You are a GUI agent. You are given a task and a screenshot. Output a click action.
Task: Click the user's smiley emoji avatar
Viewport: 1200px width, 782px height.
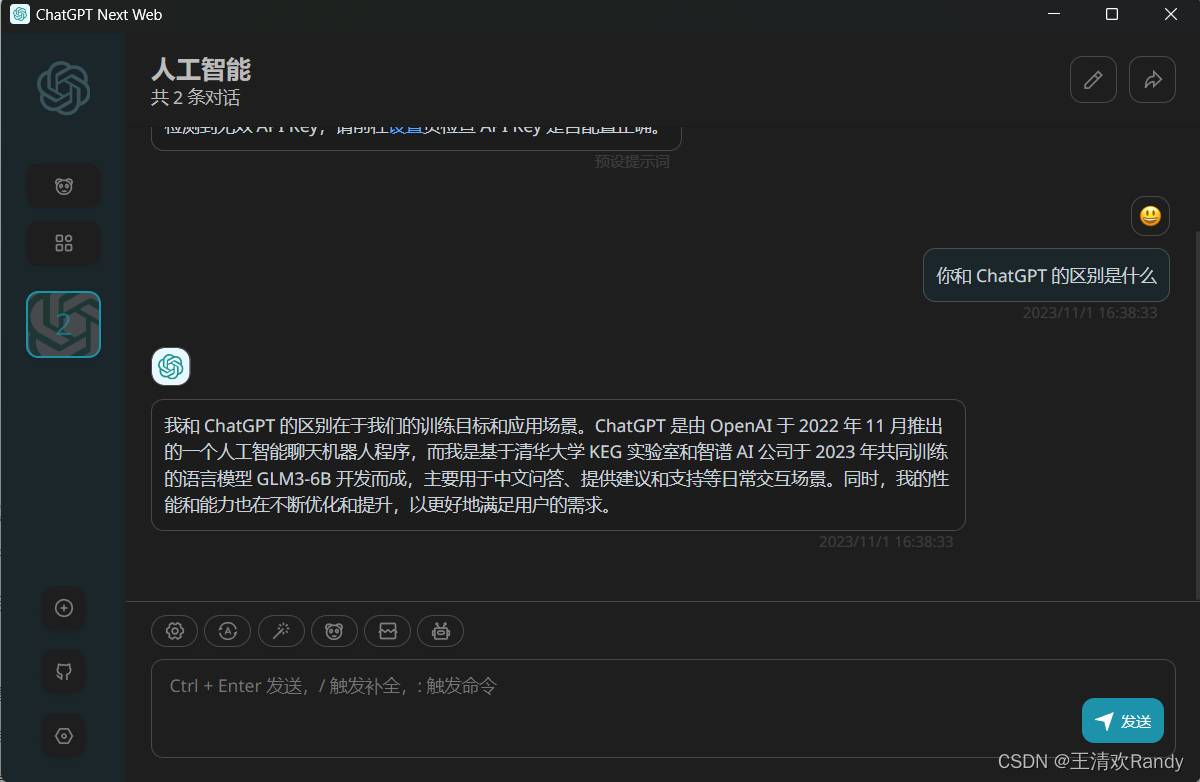(1150, 216)
